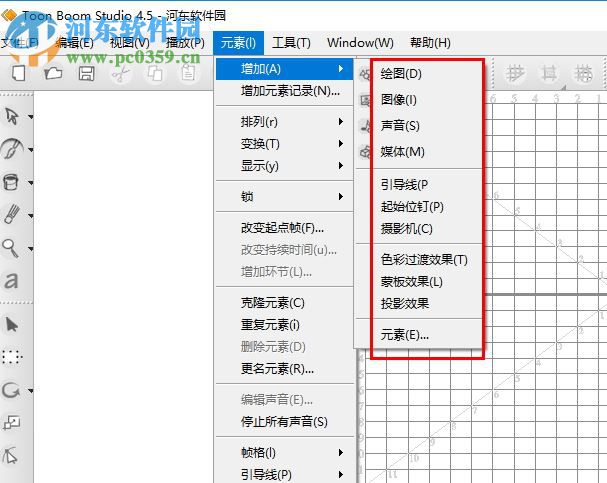This screenshot has width=607, height=483.
Task: Select the Rotate tool
Action: coord(11,390)
